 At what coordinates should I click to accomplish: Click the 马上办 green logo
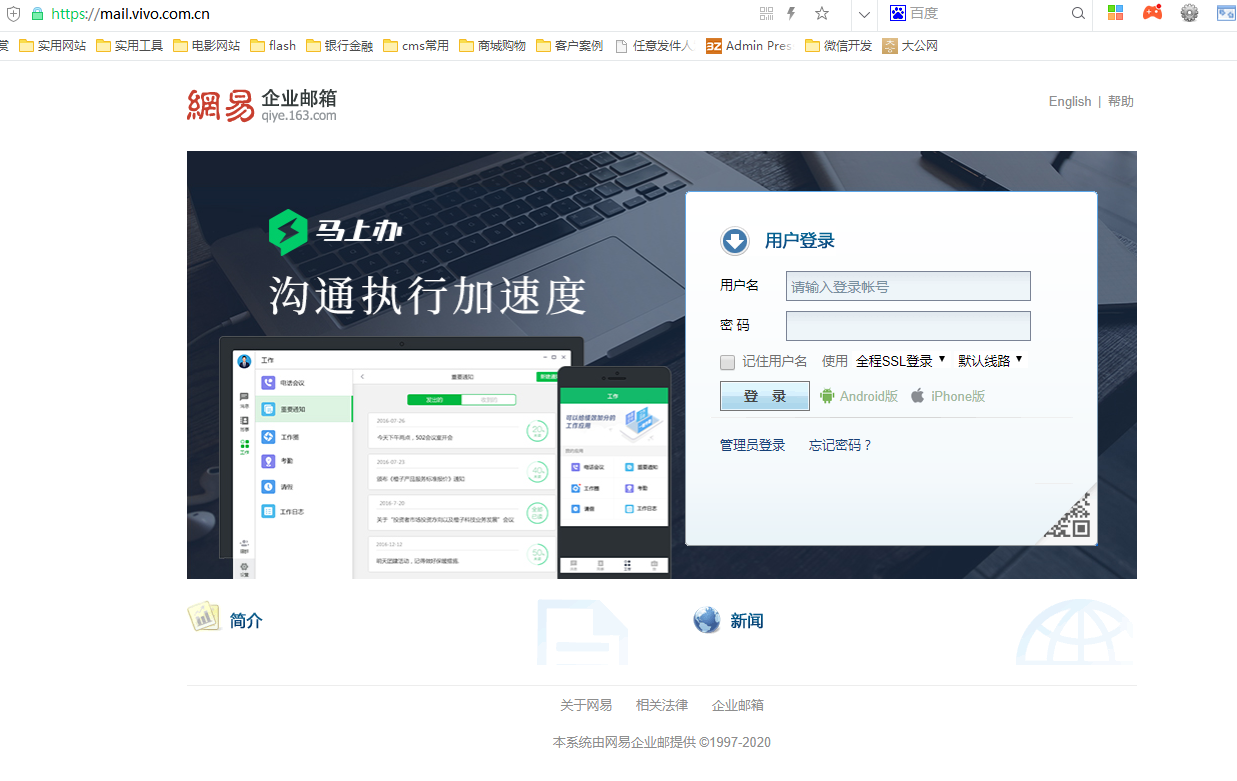click(x=335, y=232)
